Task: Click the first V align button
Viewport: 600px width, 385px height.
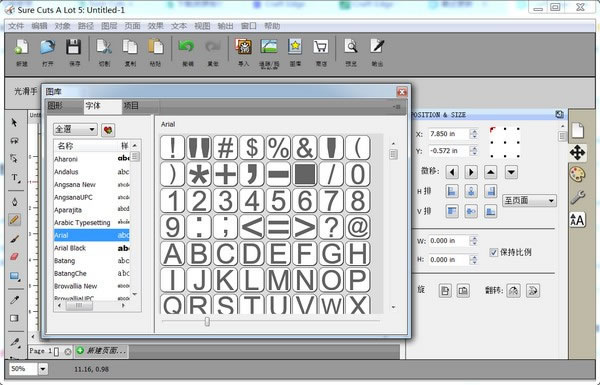Action: point(452,211)
